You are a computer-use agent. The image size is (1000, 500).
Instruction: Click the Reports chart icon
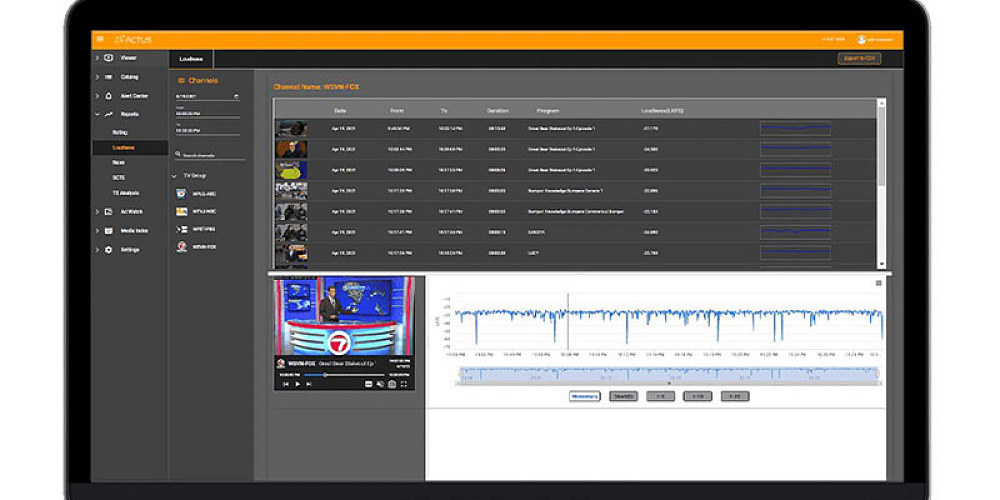[x=108, y=114]
